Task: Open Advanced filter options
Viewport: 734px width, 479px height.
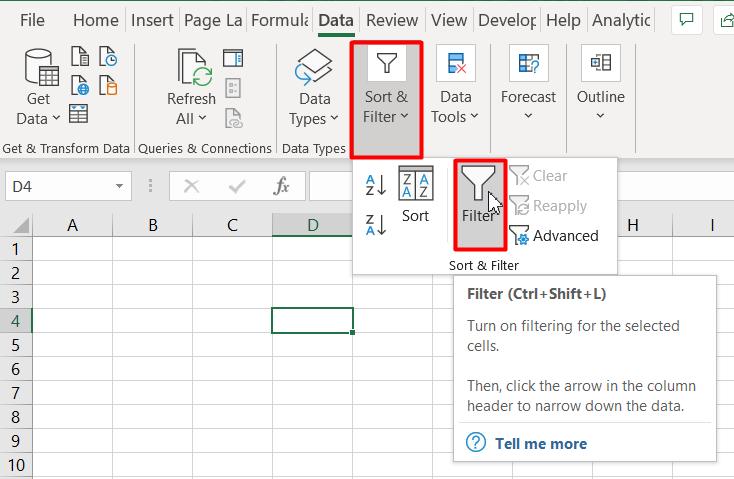Action: 554,236
